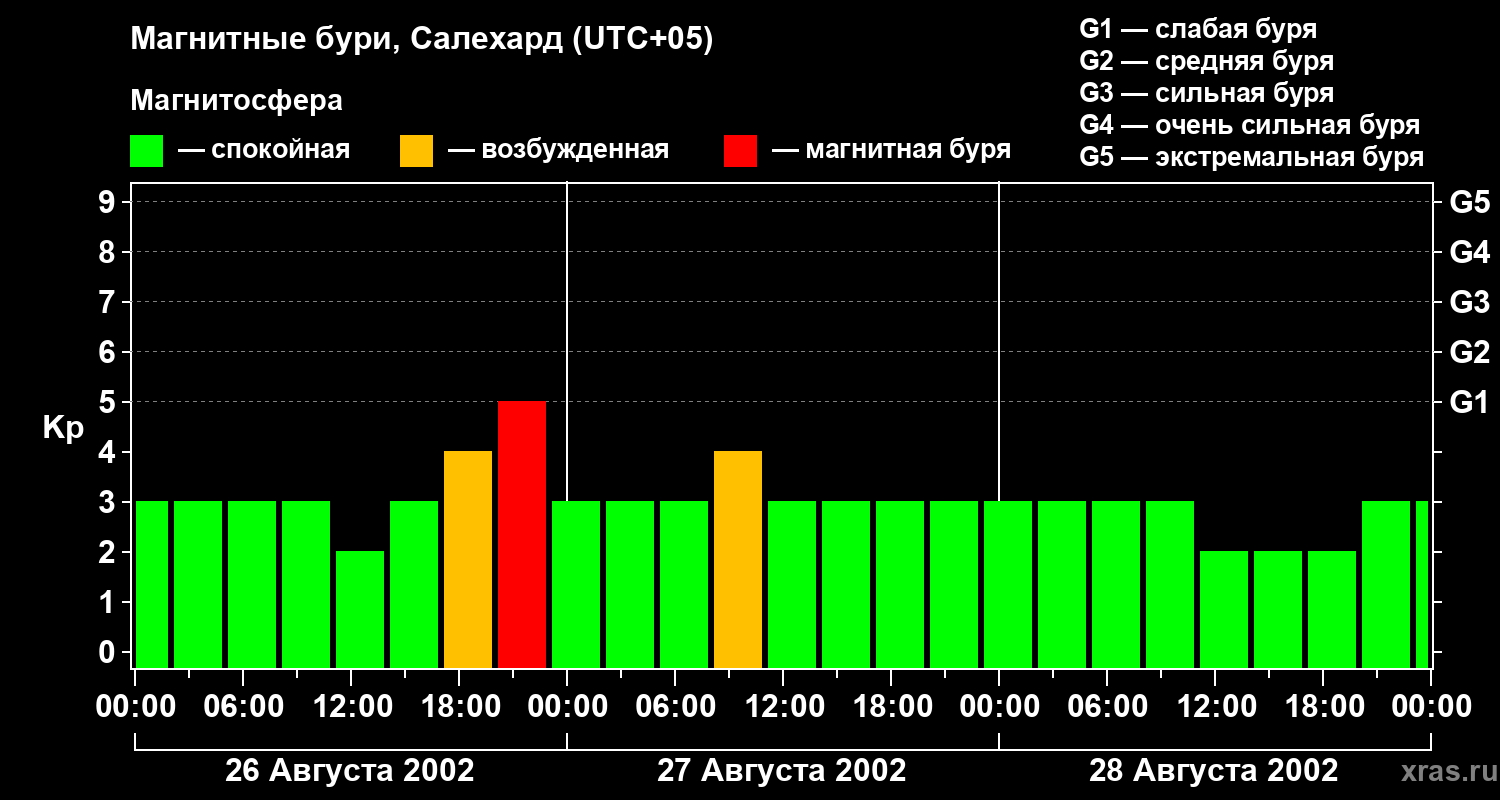This screenshot has height=800, width=1500.
Task: Click the "— спокойная" legend label
Action: (x=264, y=151)
